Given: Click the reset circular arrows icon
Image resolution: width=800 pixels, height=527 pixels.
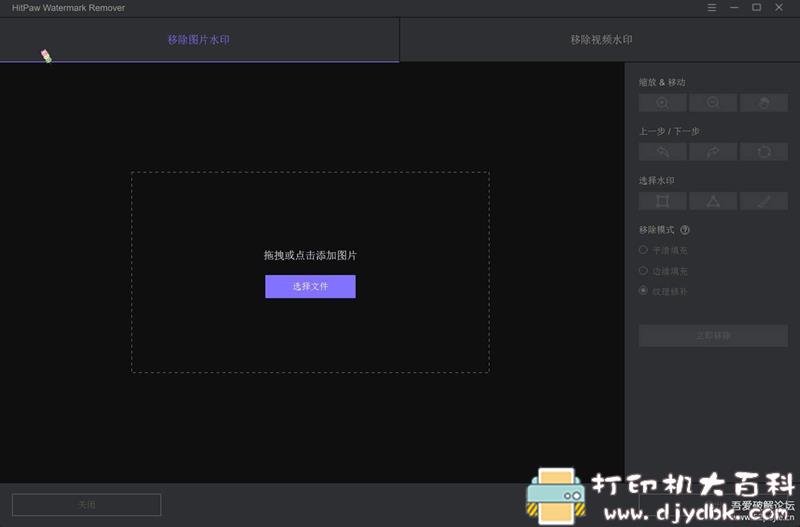Looking at the screenshot, I should tap(764, 152).
